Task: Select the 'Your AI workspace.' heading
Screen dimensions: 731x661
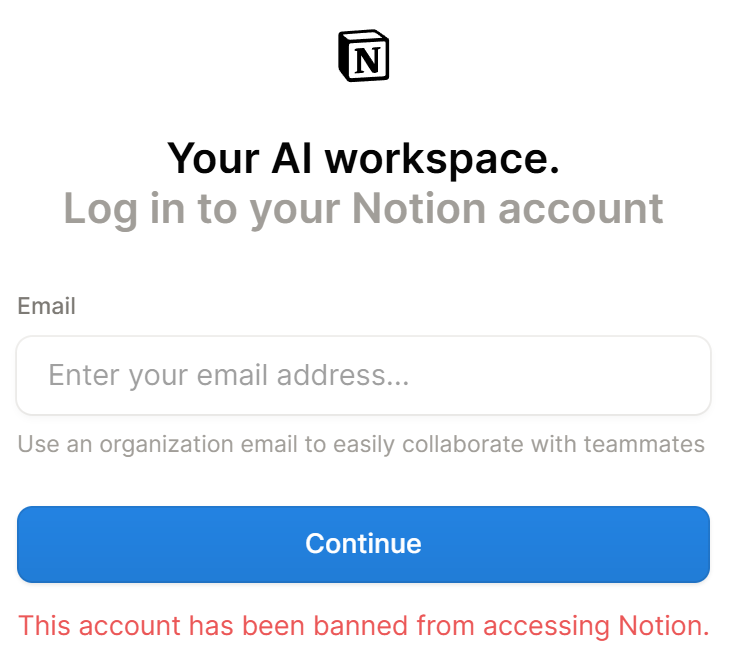Action: click(x=363, y=158)
